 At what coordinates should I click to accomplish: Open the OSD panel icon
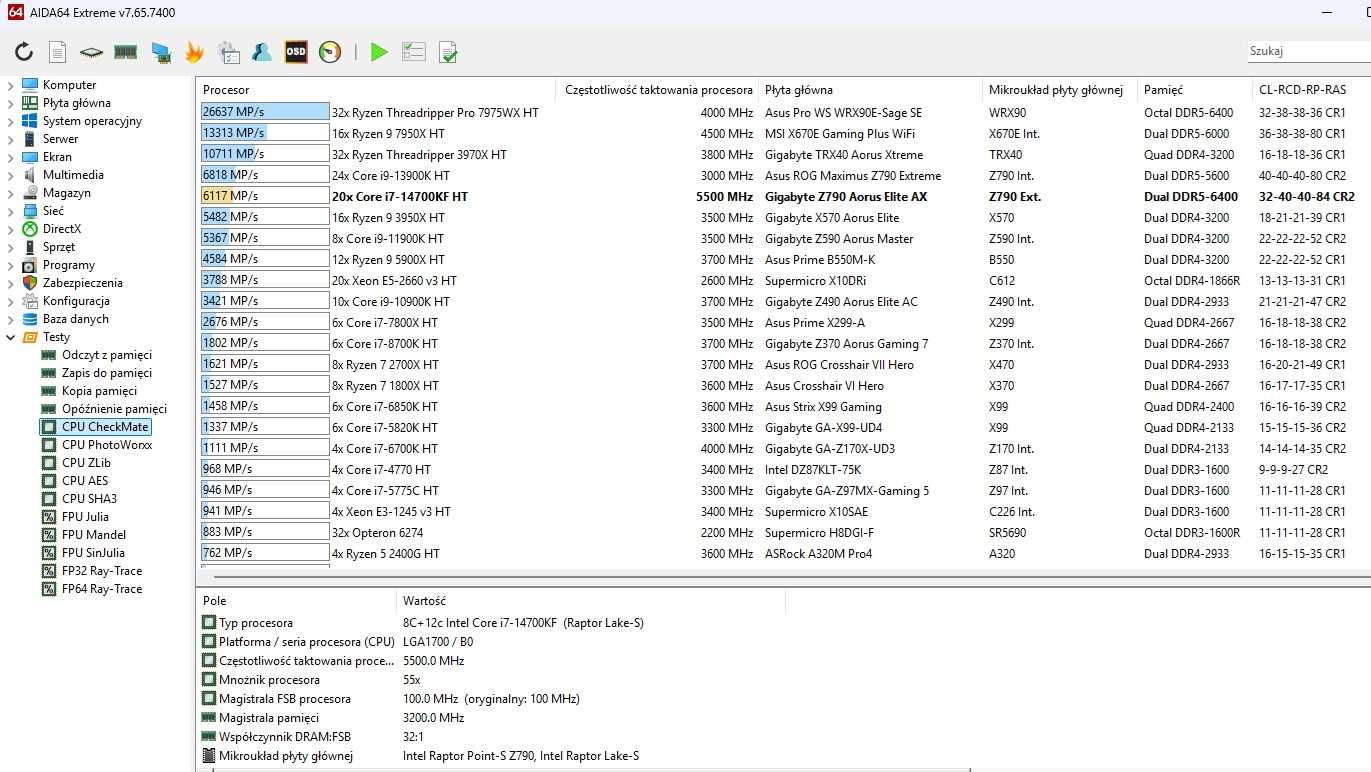(296, 52)
